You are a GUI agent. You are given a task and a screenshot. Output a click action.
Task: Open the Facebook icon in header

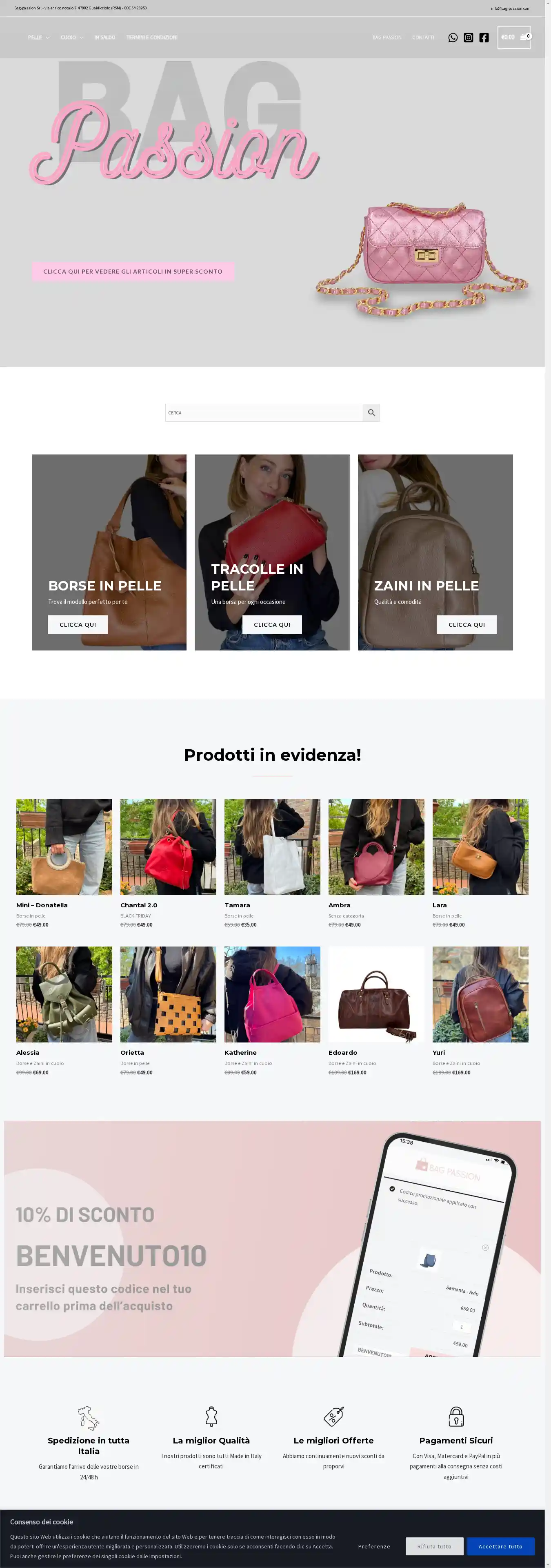point(484,38)
